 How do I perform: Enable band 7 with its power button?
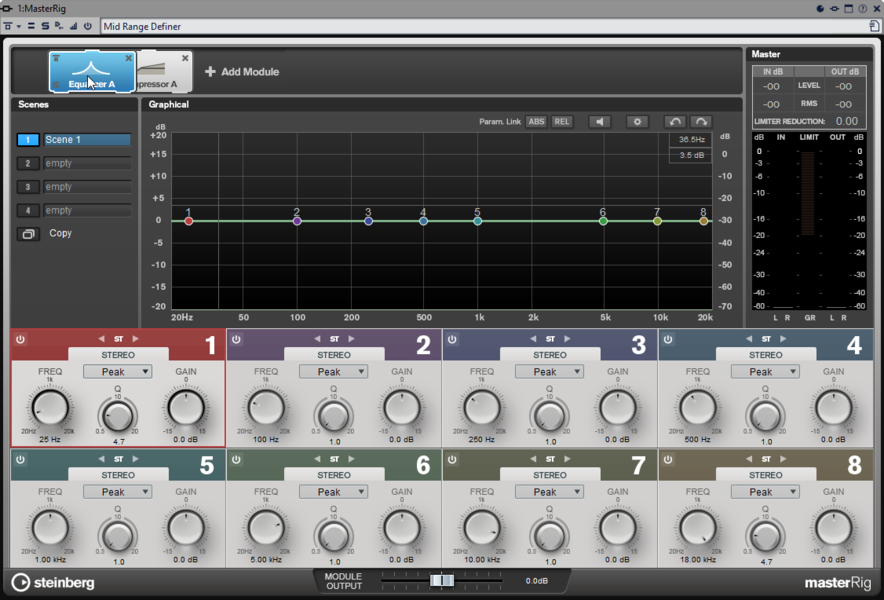click(x=452, y=460)
